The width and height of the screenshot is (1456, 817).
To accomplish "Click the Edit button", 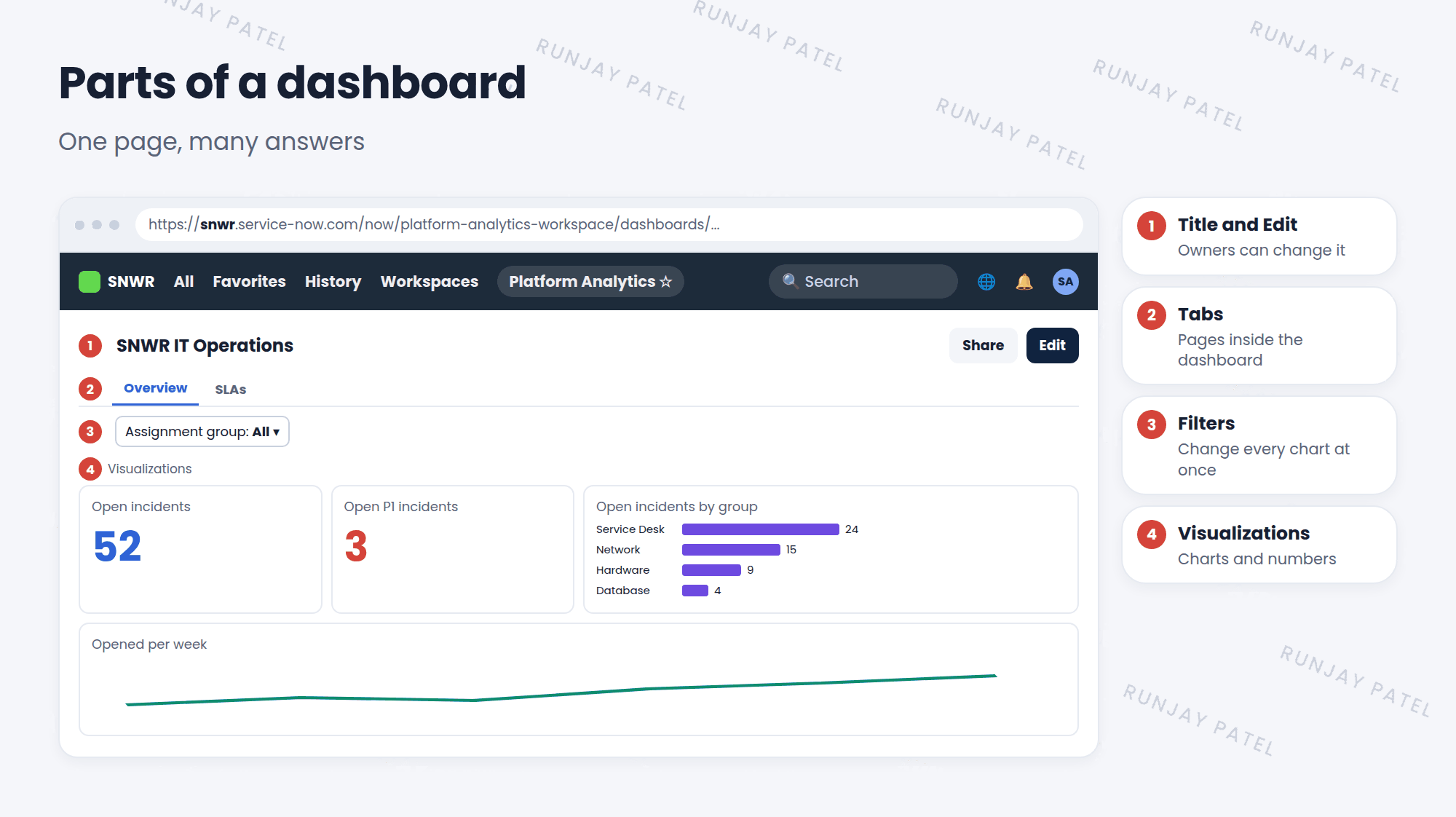I will [1053, 345].
